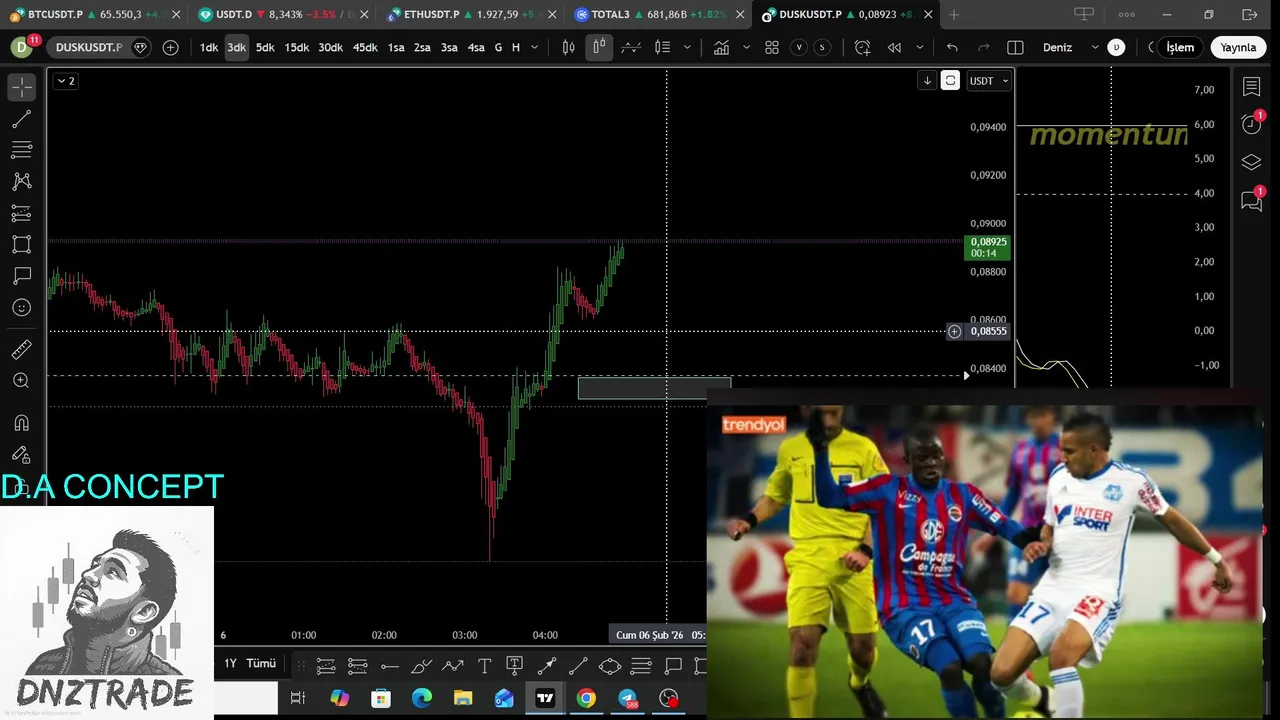Screen dimensions: 1280x720
Task: Select the 1sa hourly interval
Action: pos(396,47)
